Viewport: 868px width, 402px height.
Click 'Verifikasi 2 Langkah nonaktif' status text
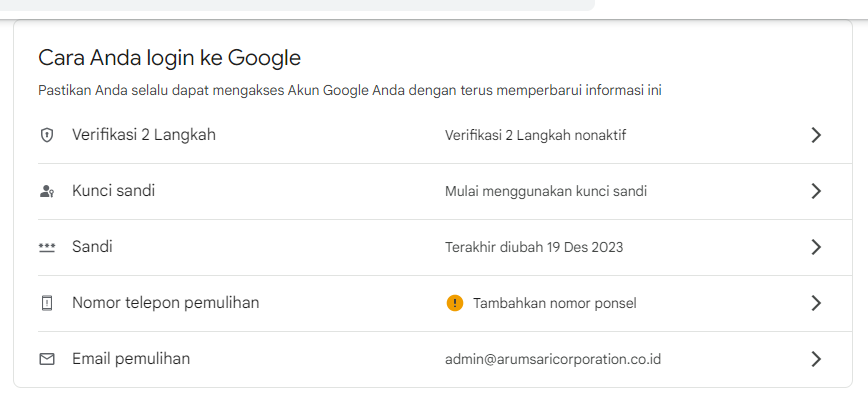click(535, 135)
